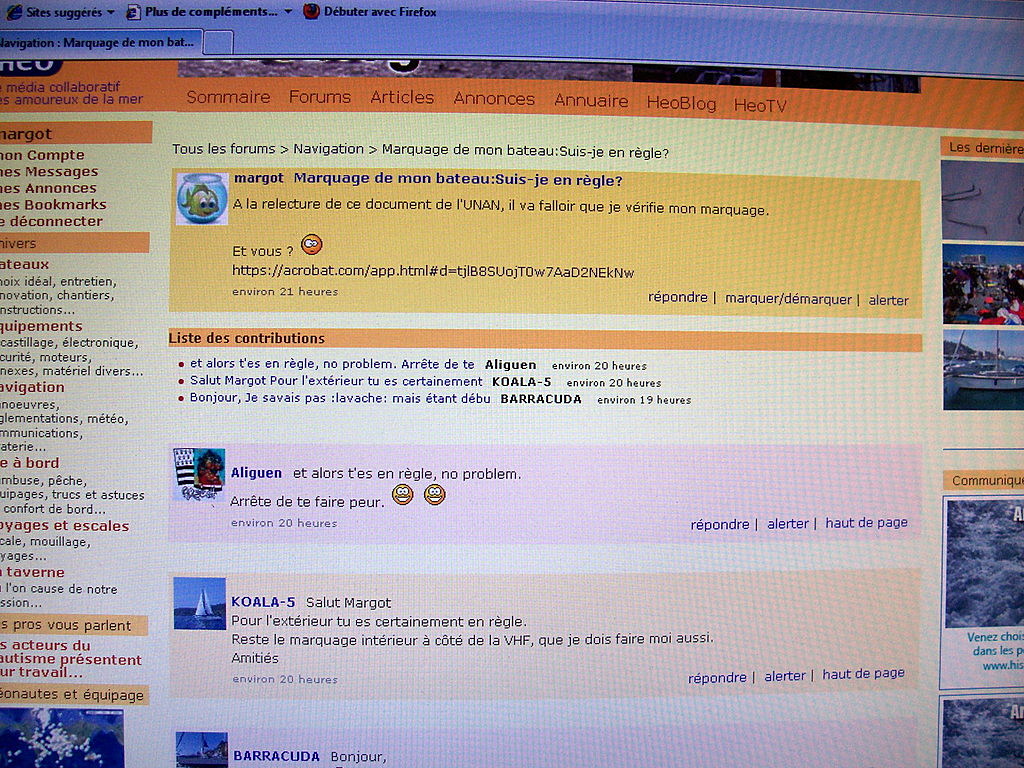Open Mon Compte in the sidebar
Viewport: 1024px width, 768px height.
pyautogui.click(x=42, y=155)
